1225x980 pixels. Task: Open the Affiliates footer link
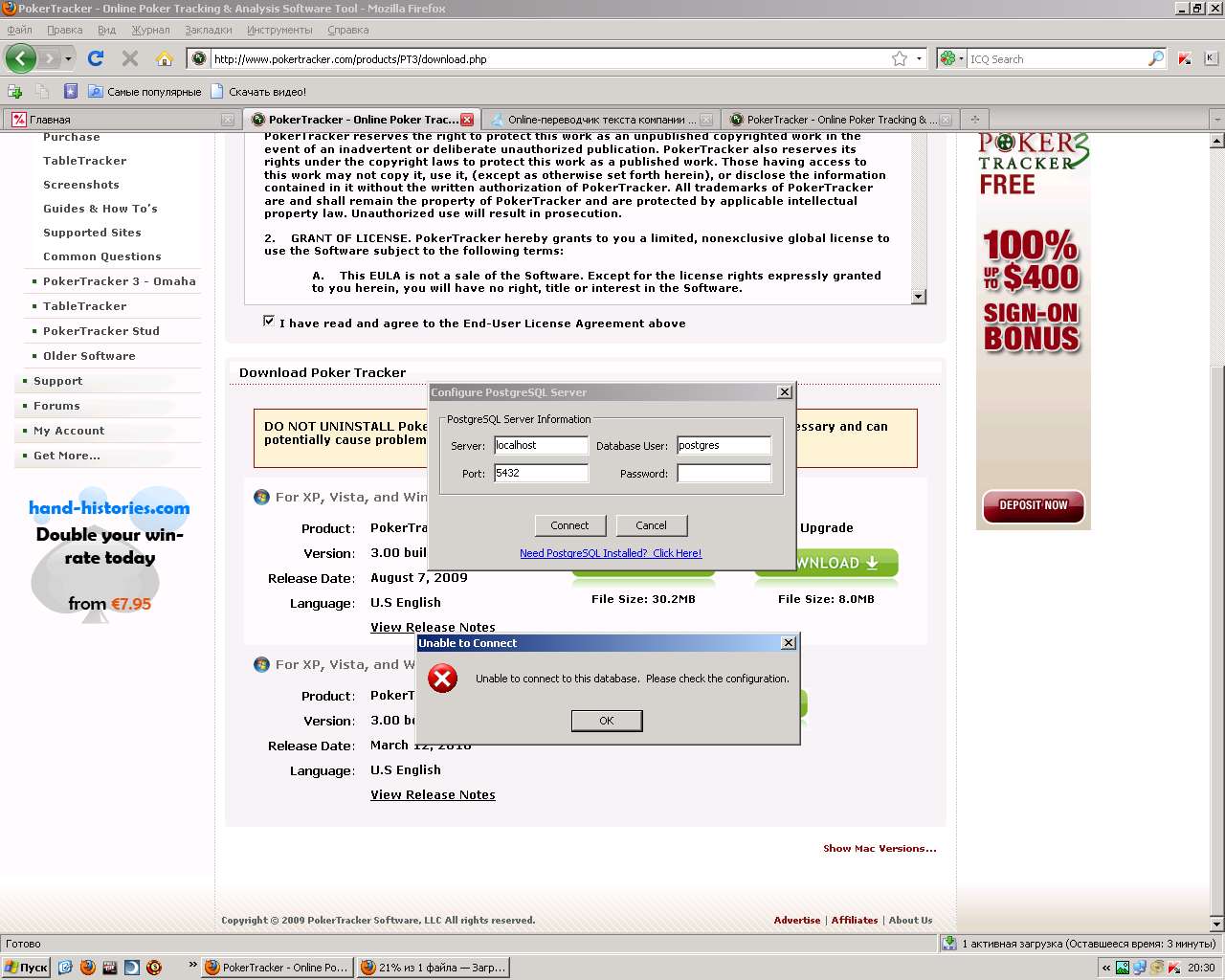[x=855, y=920]
